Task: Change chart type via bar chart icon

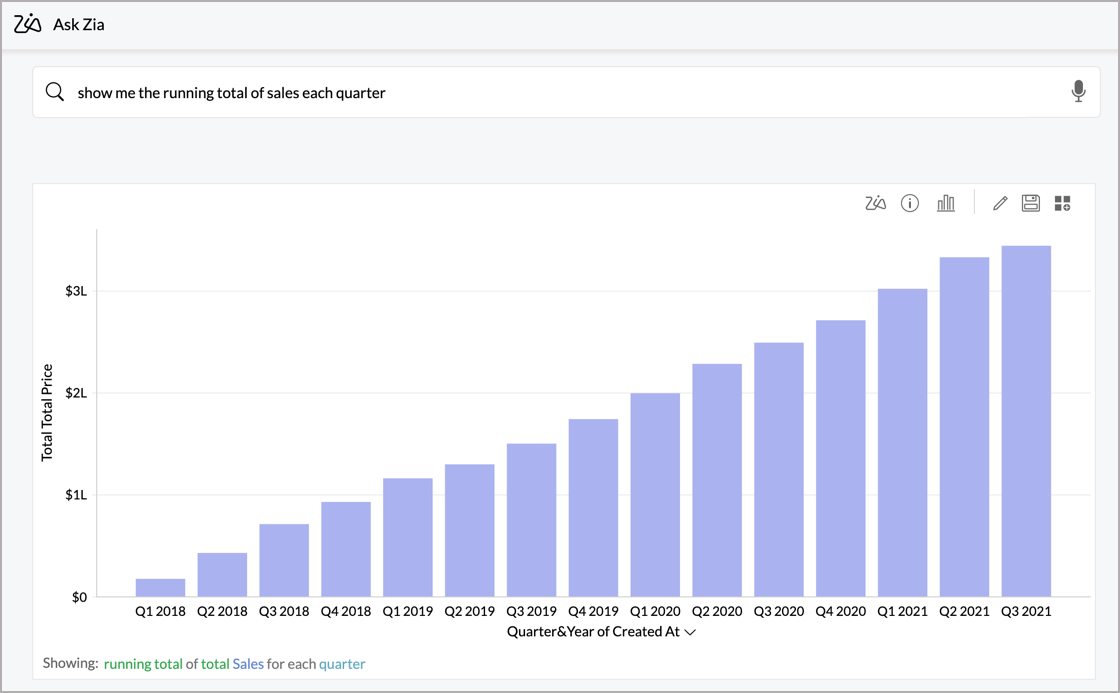Action: (x=945, y=204)
